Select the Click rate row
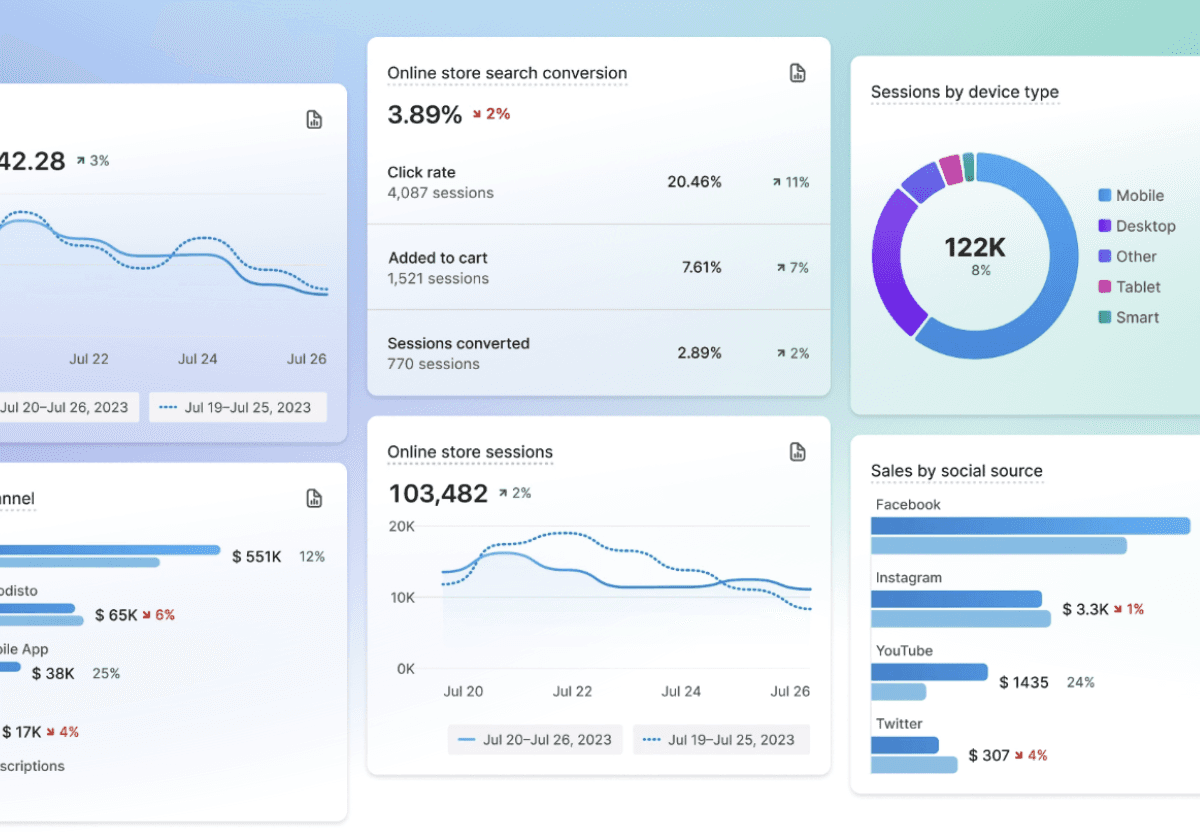 pos(598,182)
